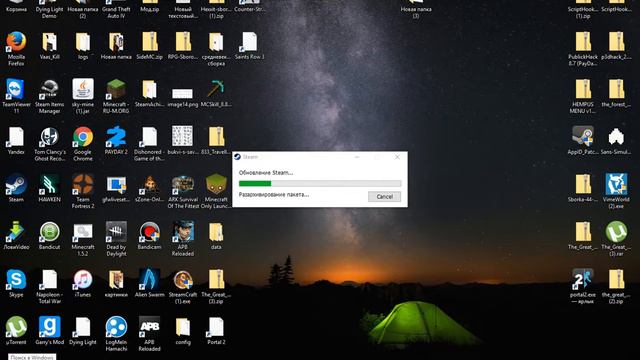
Task: Open the Sborka-44 zip folder
Action: pos(582,184)
